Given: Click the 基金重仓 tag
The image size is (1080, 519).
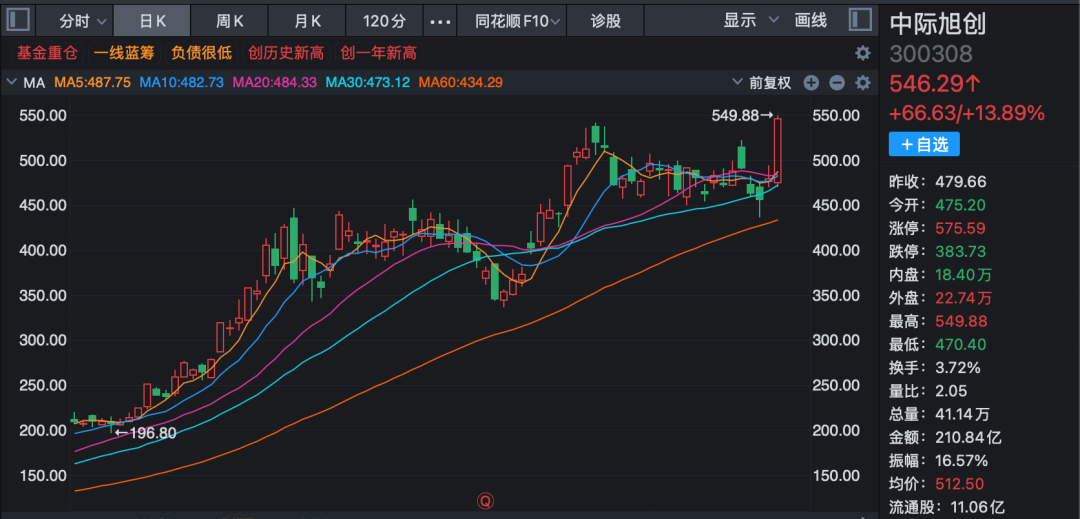Looking at the screenshot, I should pyautogui.click(x=46, y=53).
